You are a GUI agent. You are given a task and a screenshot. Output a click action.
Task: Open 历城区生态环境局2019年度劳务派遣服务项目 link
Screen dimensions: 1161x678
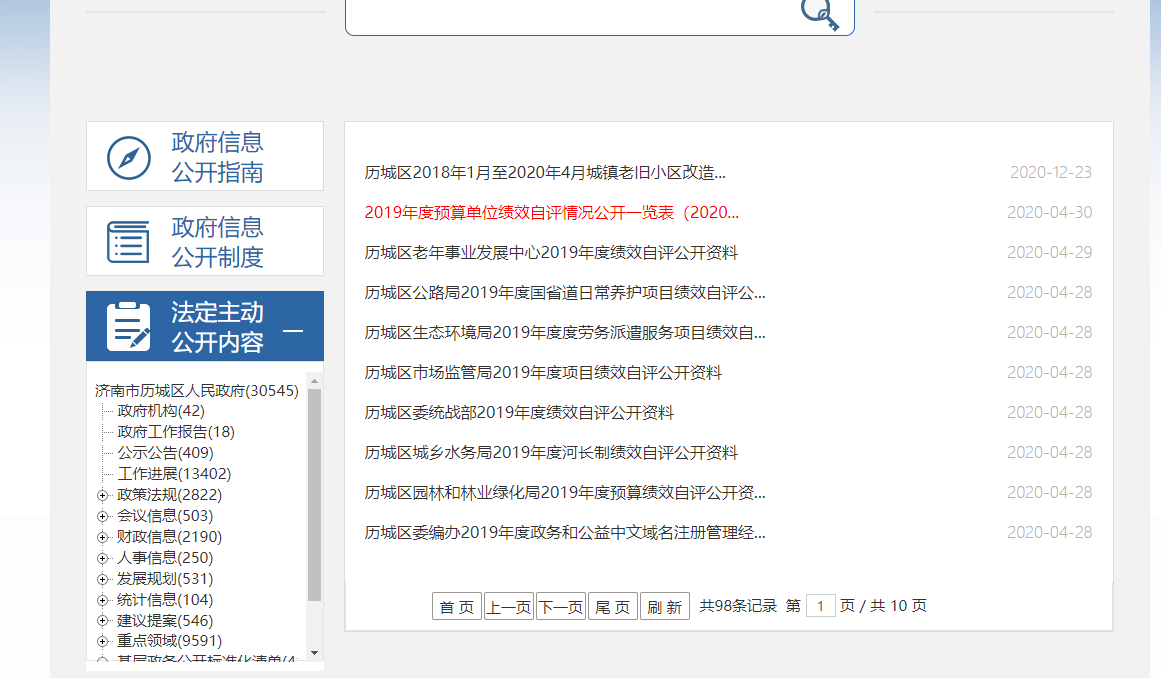(565, 332)
